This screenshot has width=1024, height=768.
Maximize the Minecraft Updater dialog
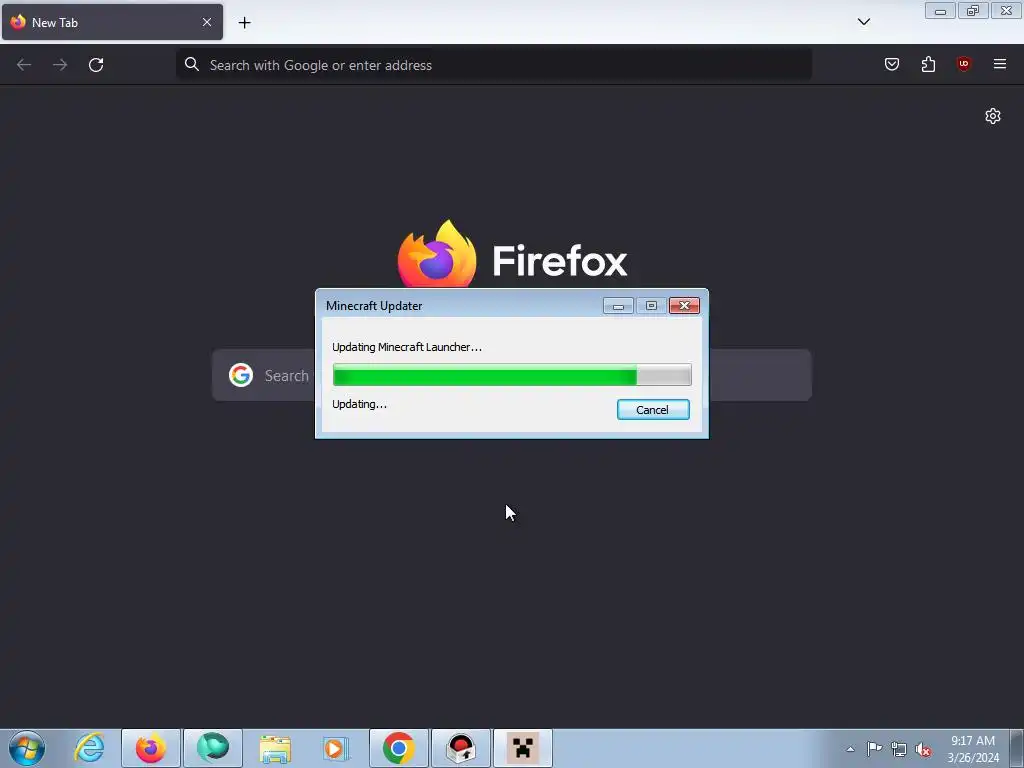[651, 306]
